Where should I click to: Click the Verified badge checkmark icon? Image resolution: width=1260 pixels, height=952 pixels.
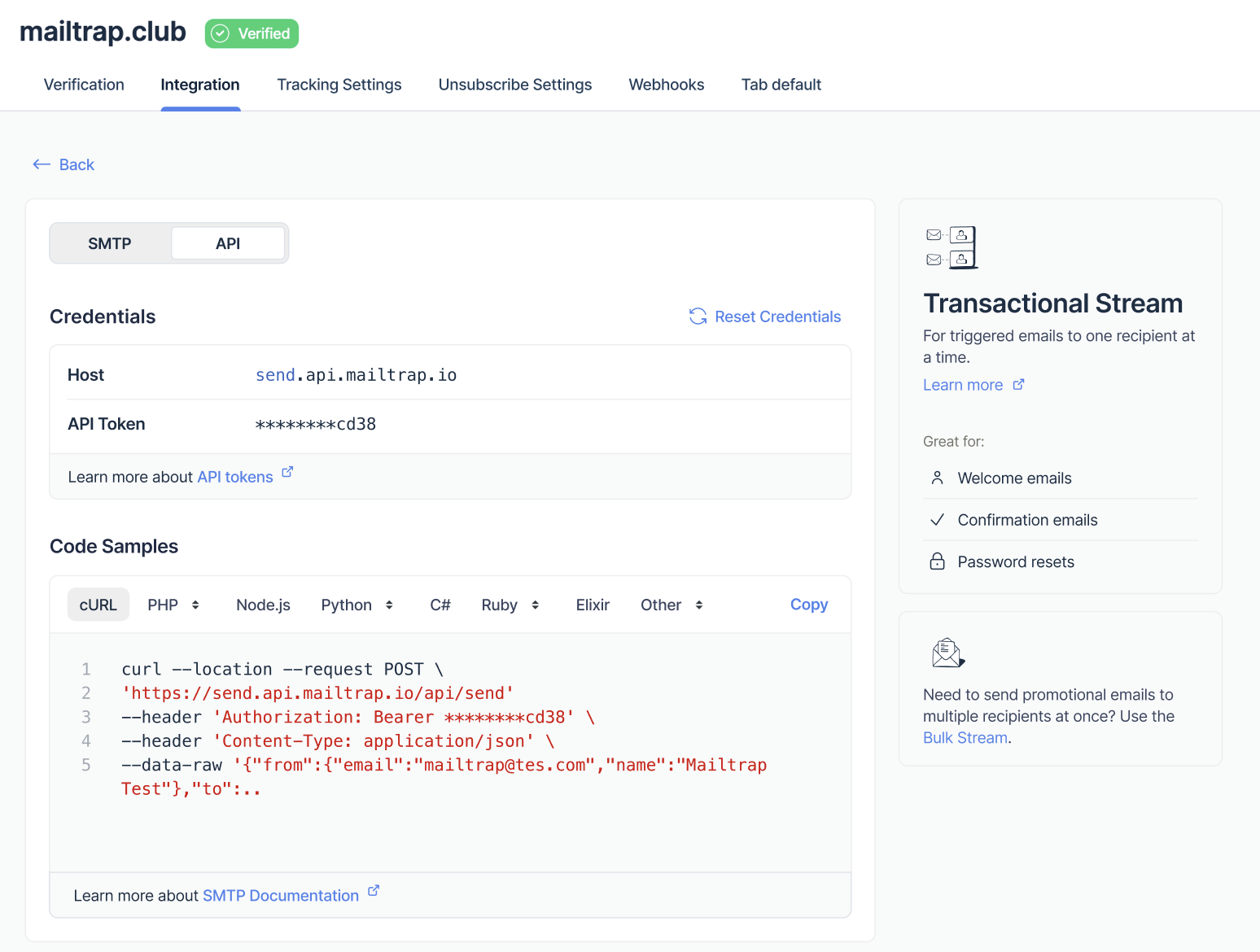coord(219,33)
